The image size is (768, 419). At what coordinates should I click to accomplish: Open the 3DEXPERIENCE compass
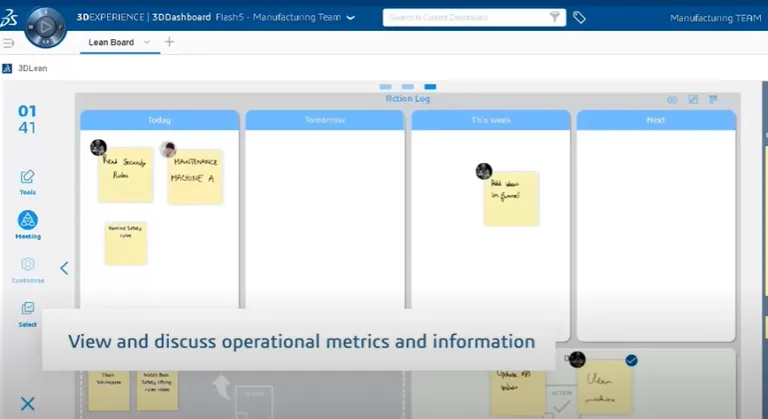pyautogui.click(x=45, y=27)
